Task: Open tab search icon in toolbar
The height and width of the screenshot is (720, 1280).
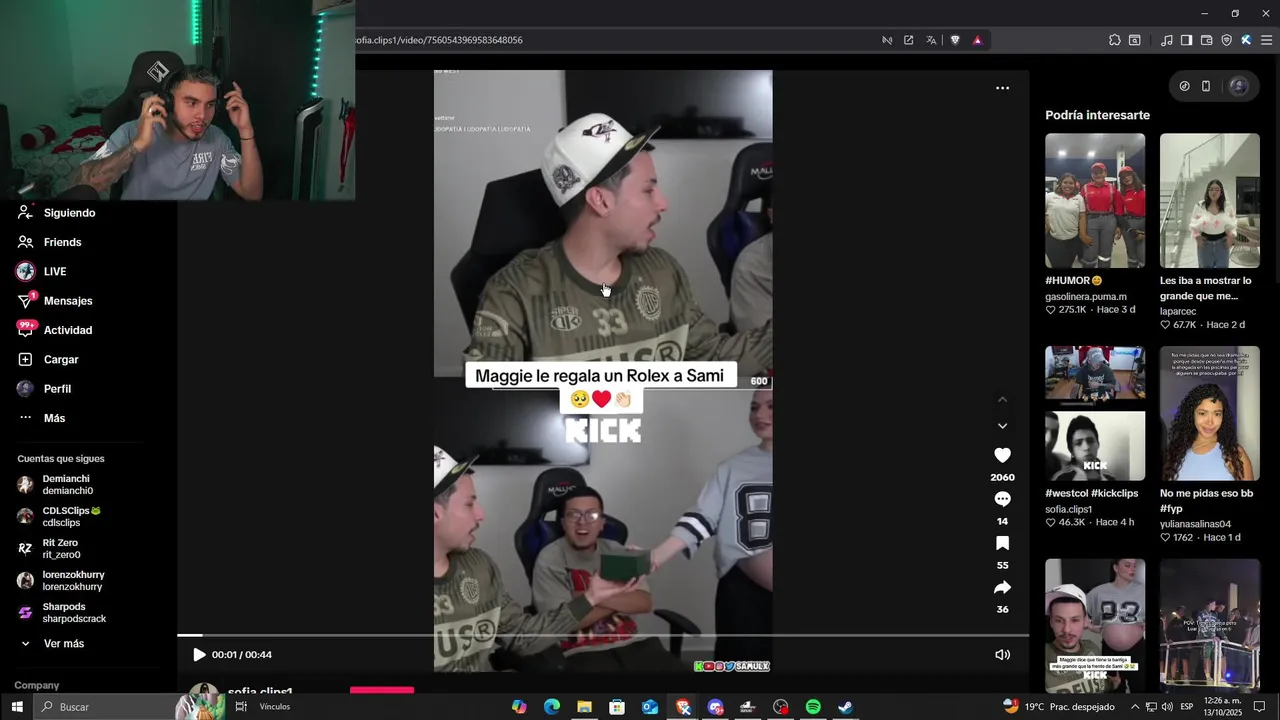Action: coord(1135,40)
